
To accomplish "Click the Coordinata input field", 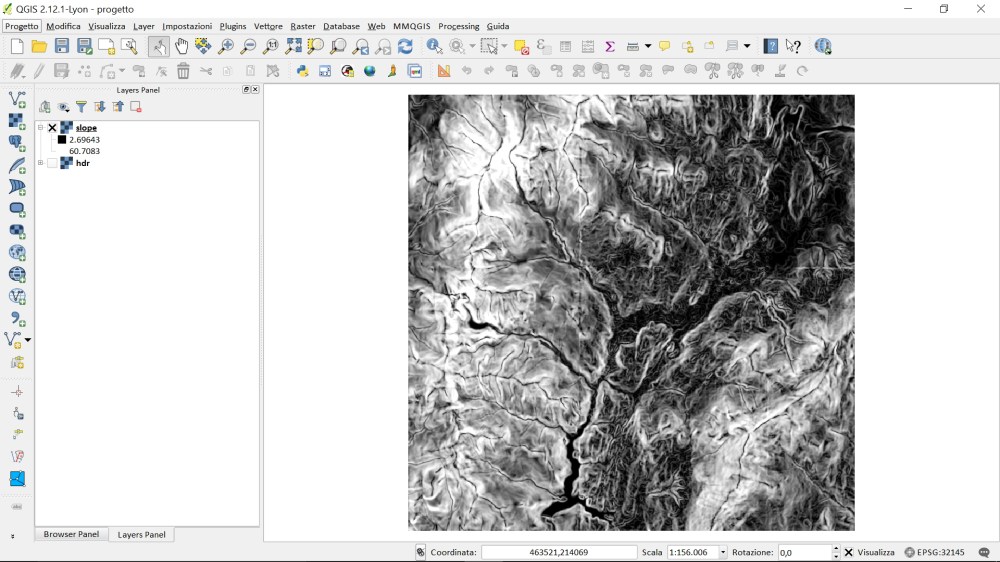I will pos(559,552).
